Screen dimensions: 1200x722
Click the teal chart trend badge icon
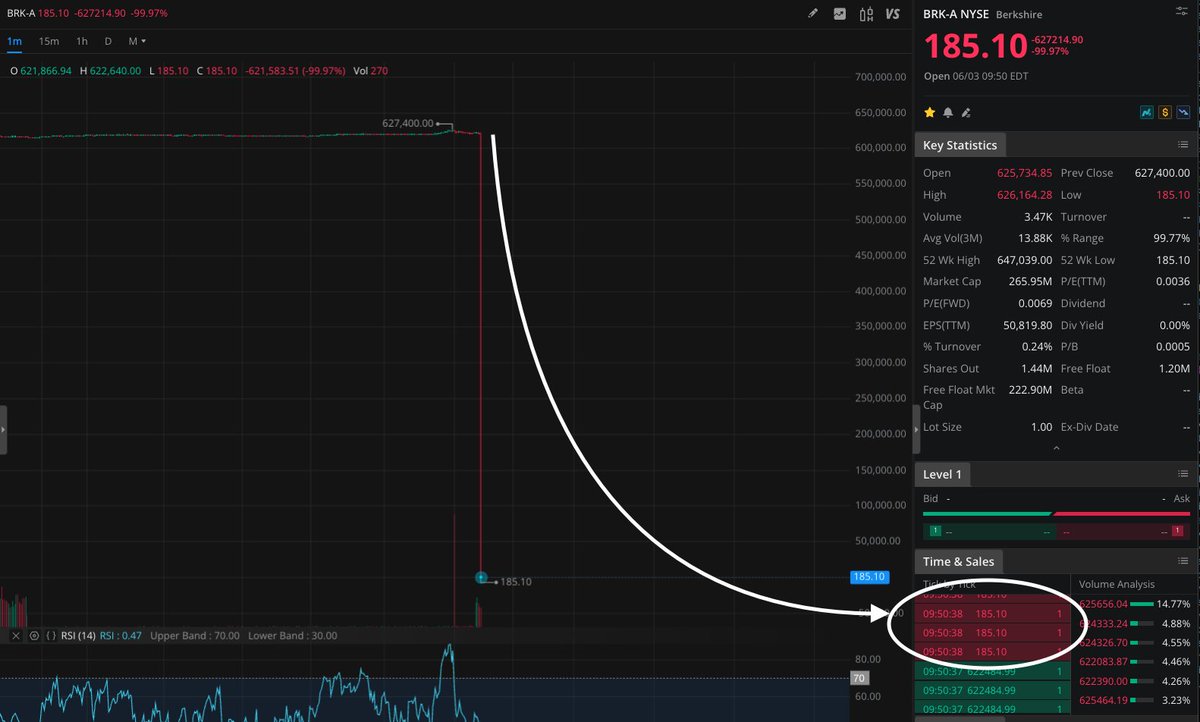click(1147, 113)
